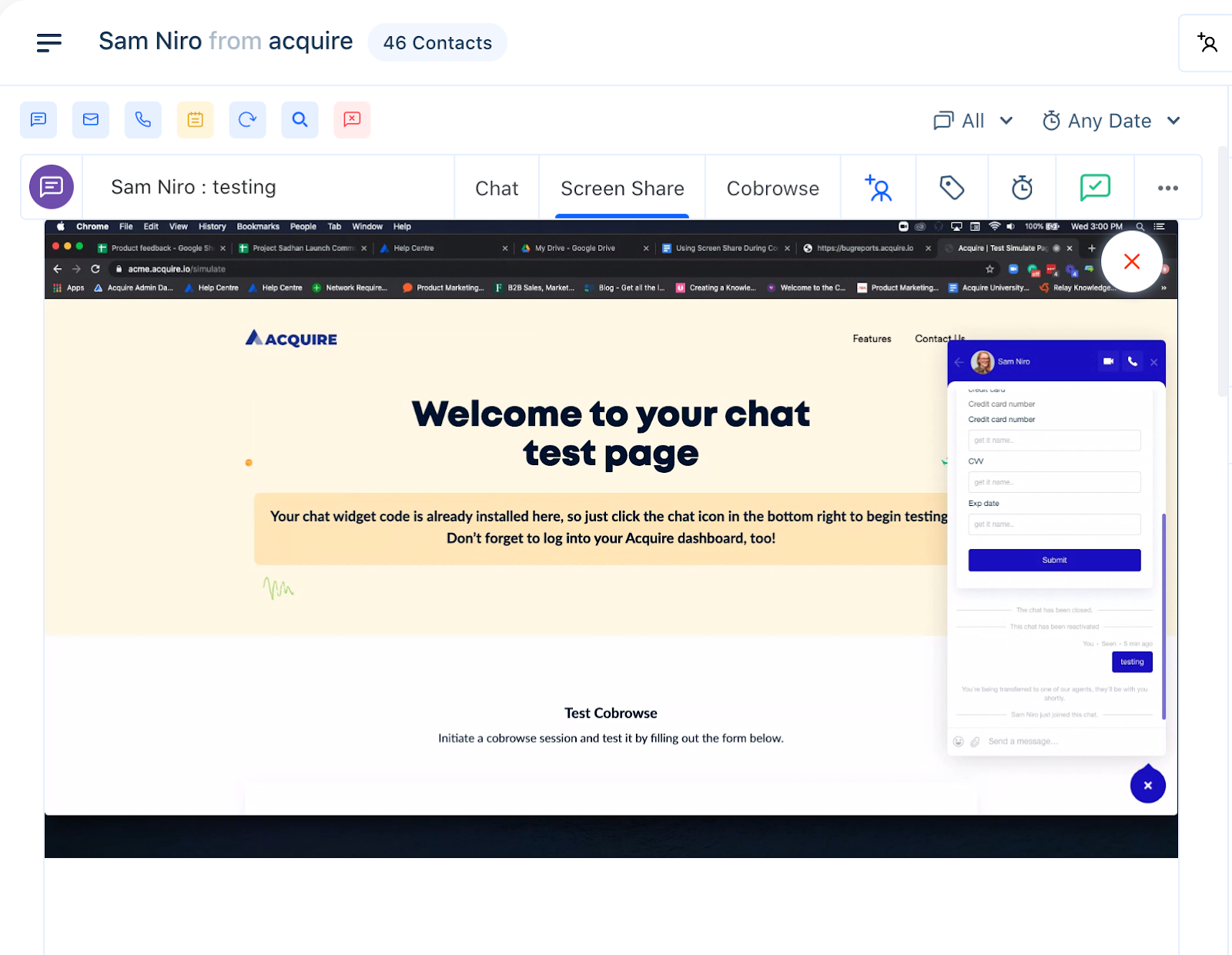Click the Exp date input field

click(1054, 524)
